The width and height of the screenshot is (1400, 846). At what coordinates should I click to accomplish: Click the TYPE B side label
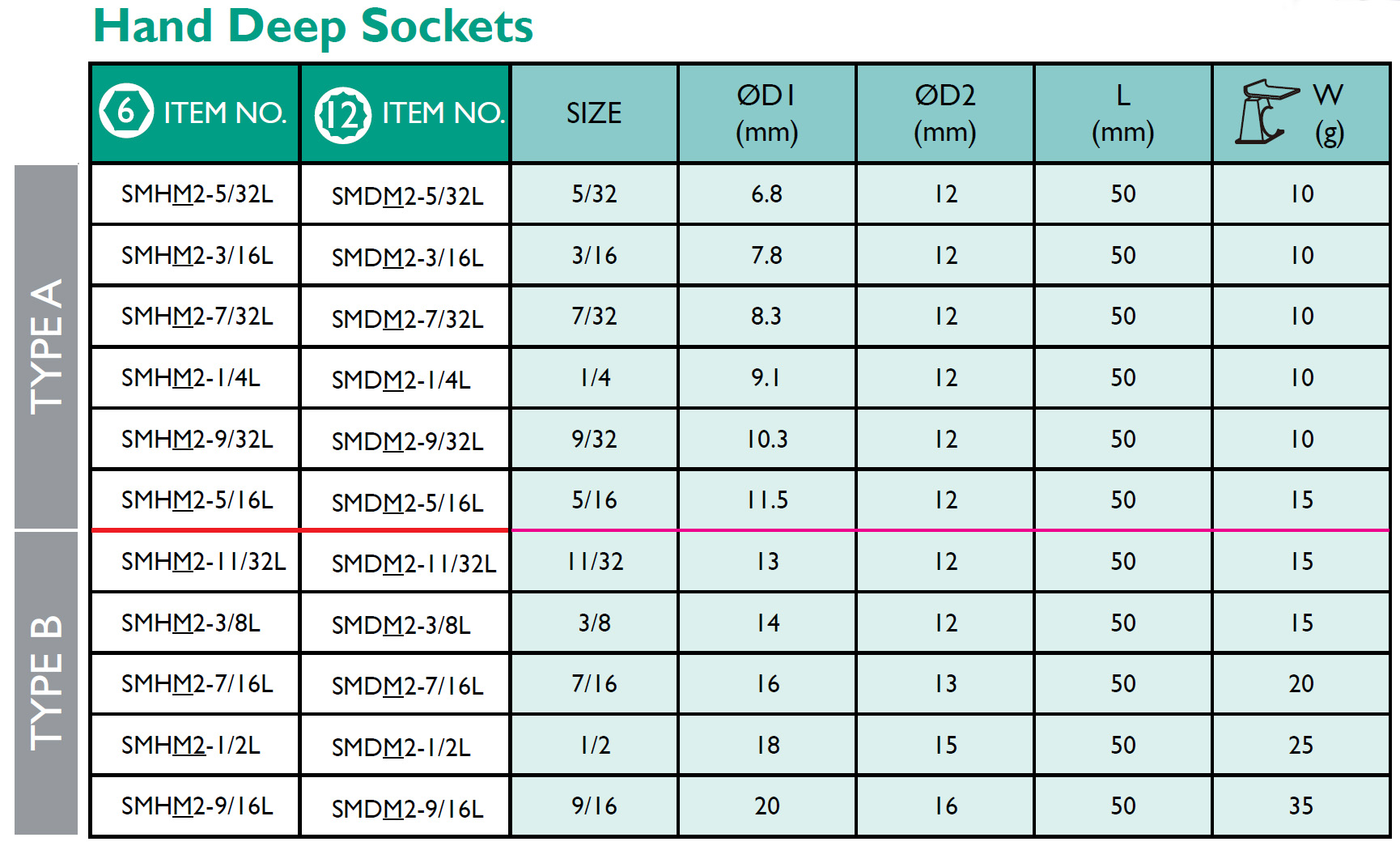(x=46, y=683)
